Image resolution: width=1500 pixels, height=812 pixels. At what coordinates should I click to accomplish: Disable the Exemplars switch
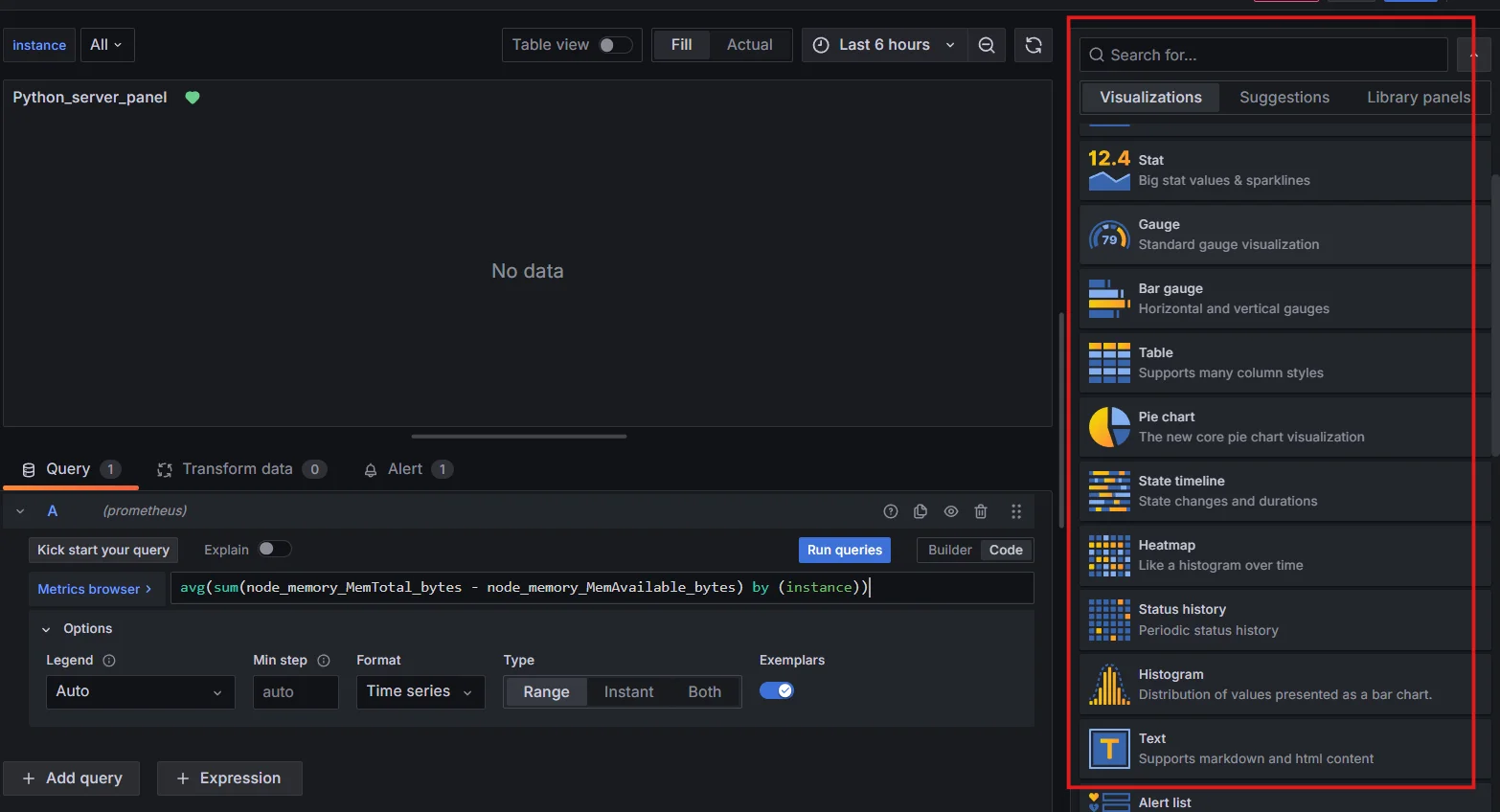coord(777,690)
